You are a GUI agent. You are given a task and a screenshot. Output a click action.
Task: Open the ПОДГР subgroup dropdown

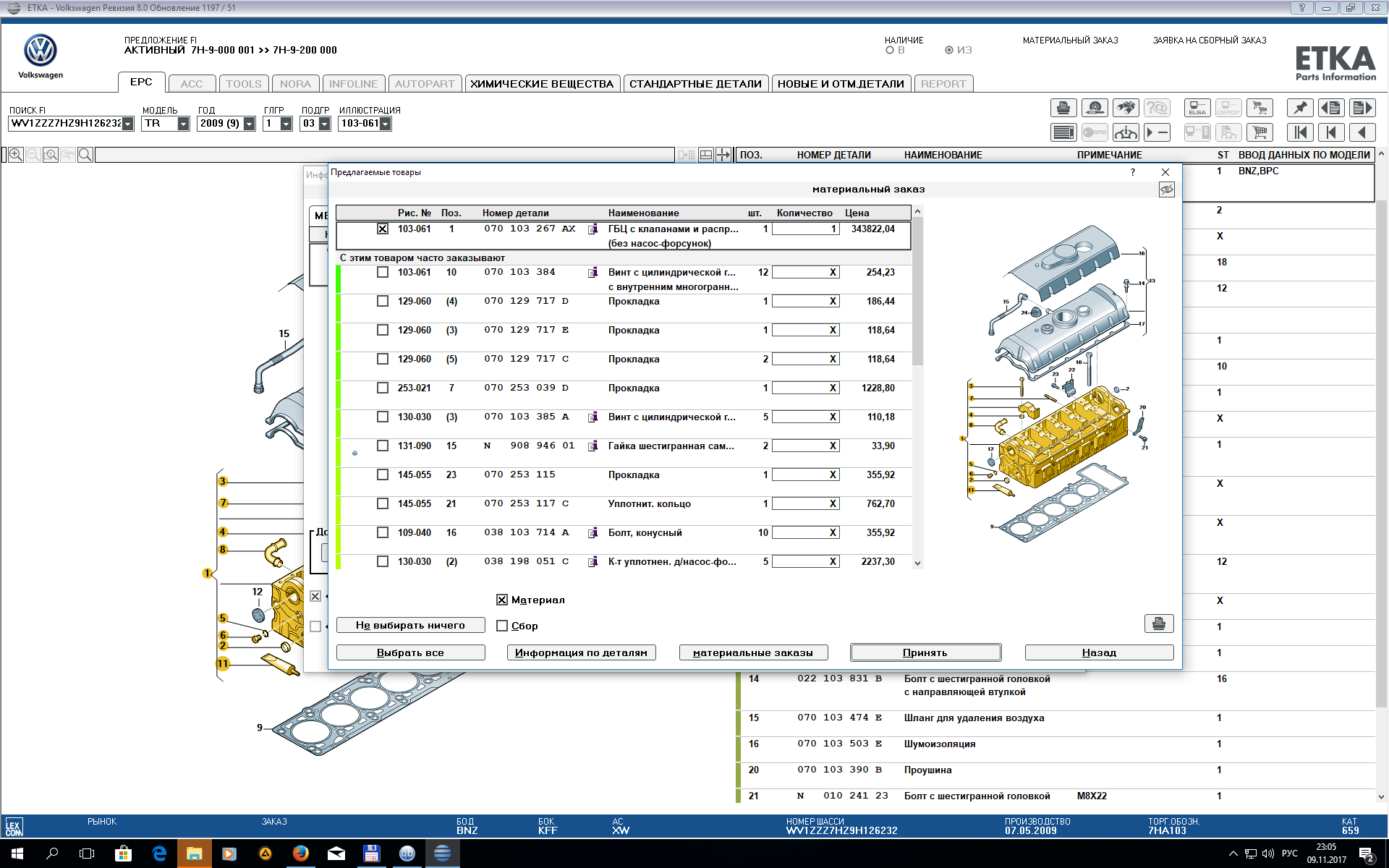324,124
